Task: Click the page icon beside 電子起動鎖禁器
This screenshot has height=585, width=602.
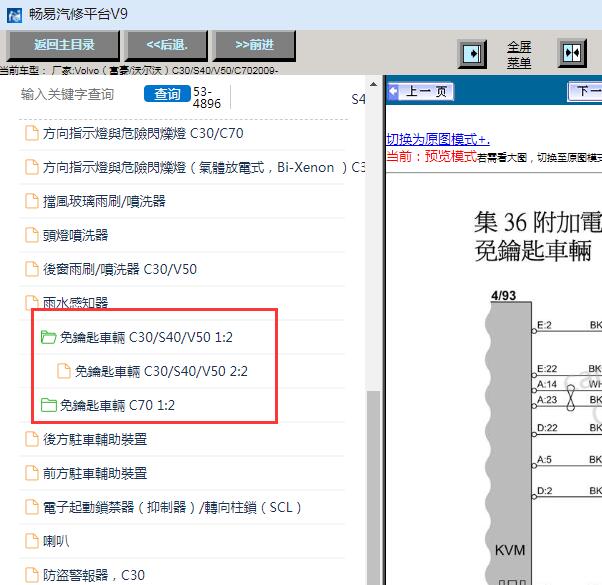Action: click(x=32, y=507)
